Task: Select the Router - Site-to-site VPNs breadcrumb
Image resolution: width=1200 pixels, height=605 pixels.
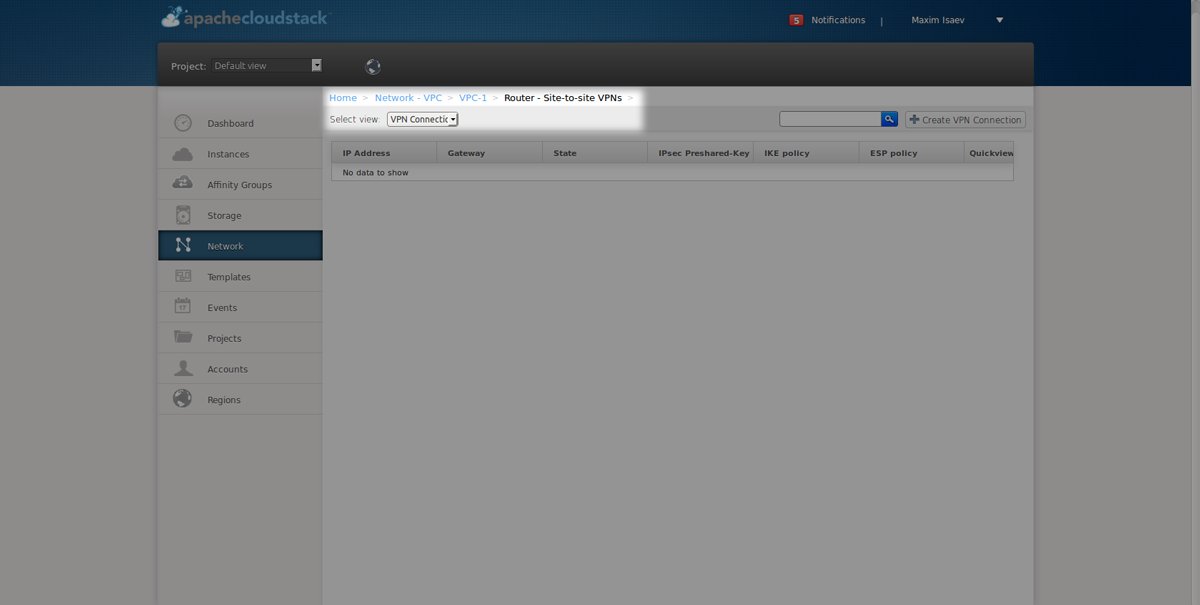Action: (563, 98)
